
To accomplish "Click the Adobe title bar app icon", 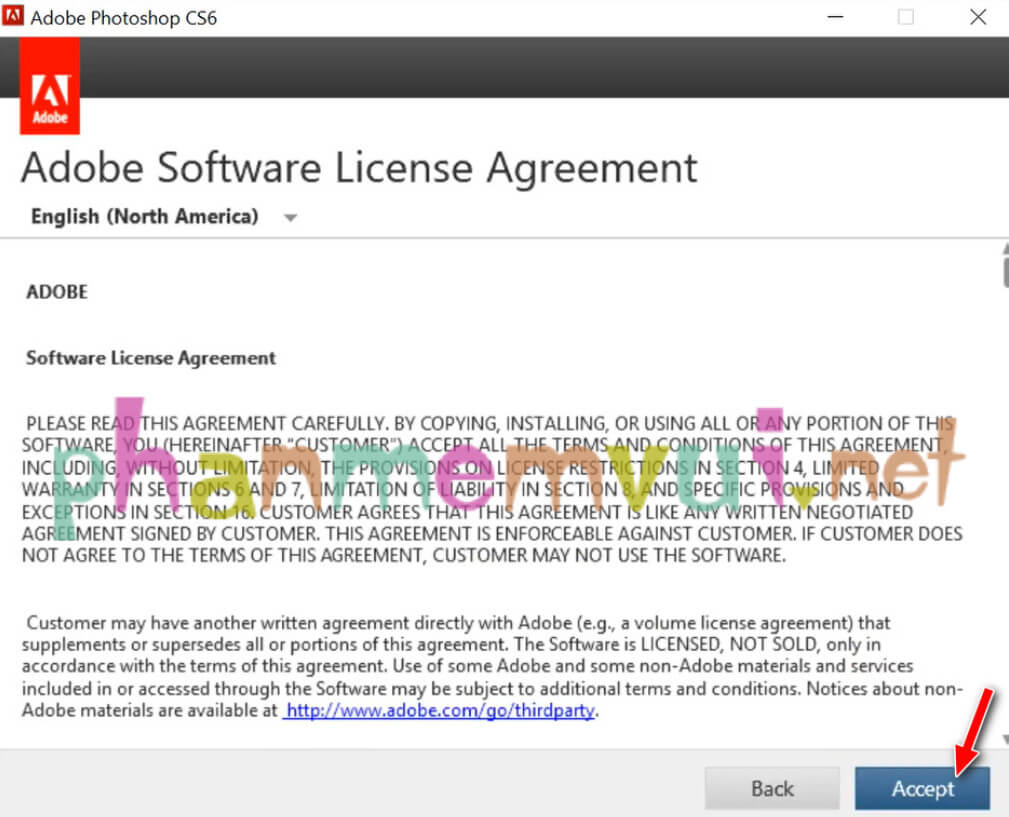I will 12,16.
